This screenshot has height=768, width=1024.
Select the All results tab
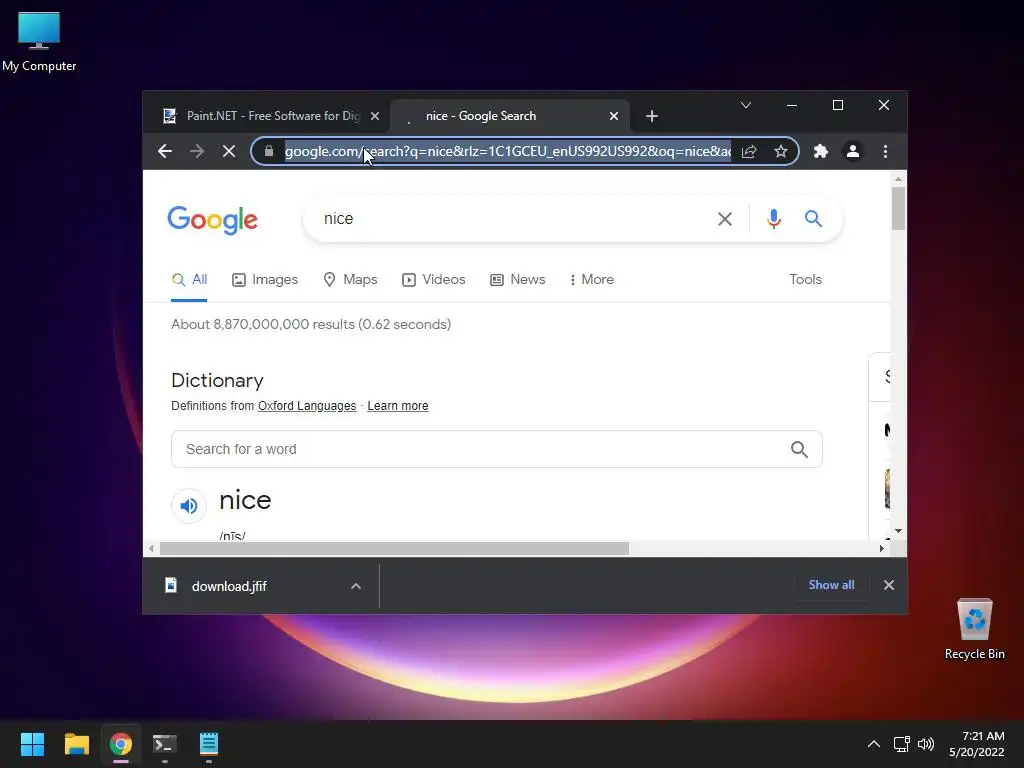pyautogui.click(x=189, y=280)
